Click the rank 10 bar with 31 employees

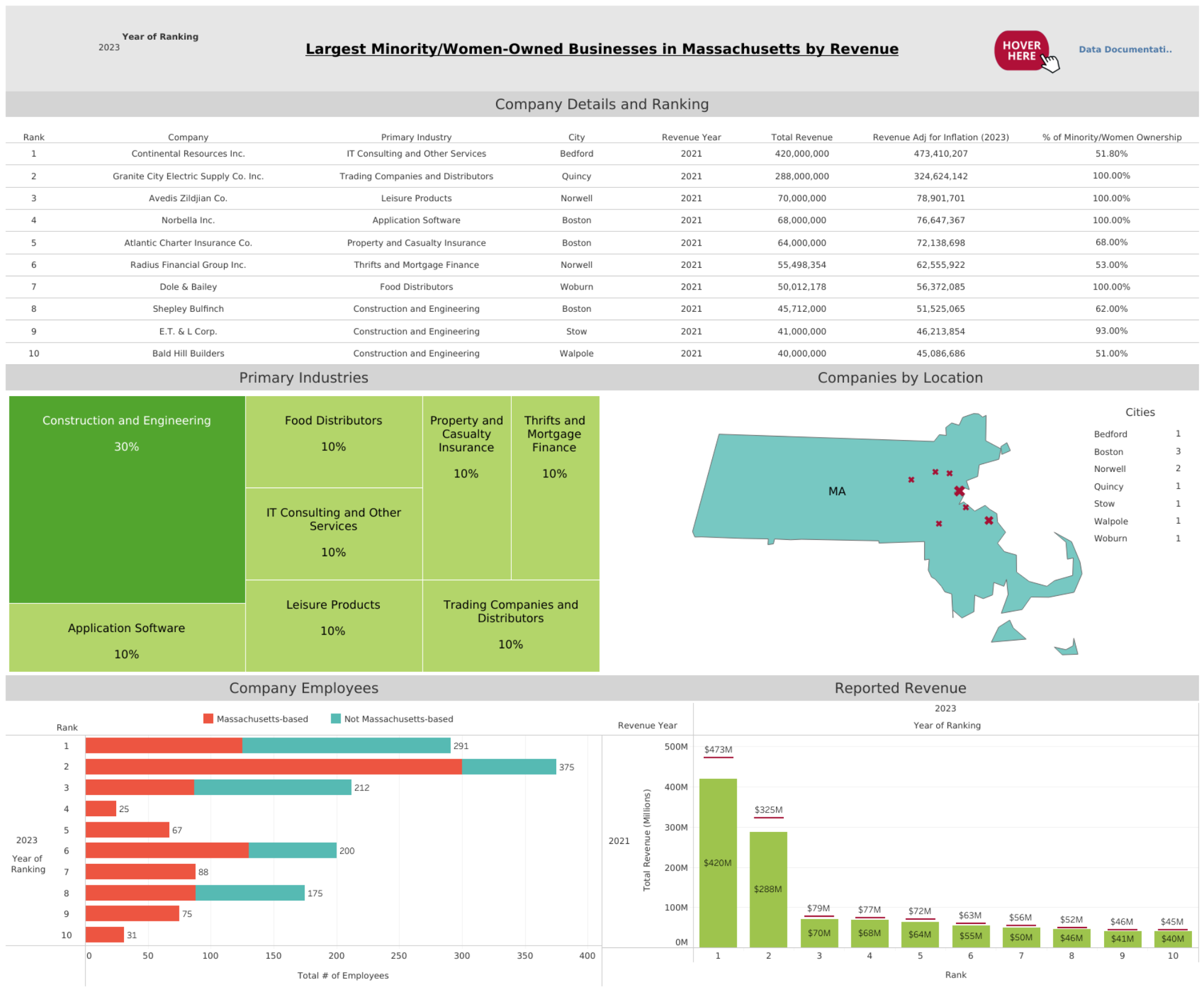click(105, 934)
